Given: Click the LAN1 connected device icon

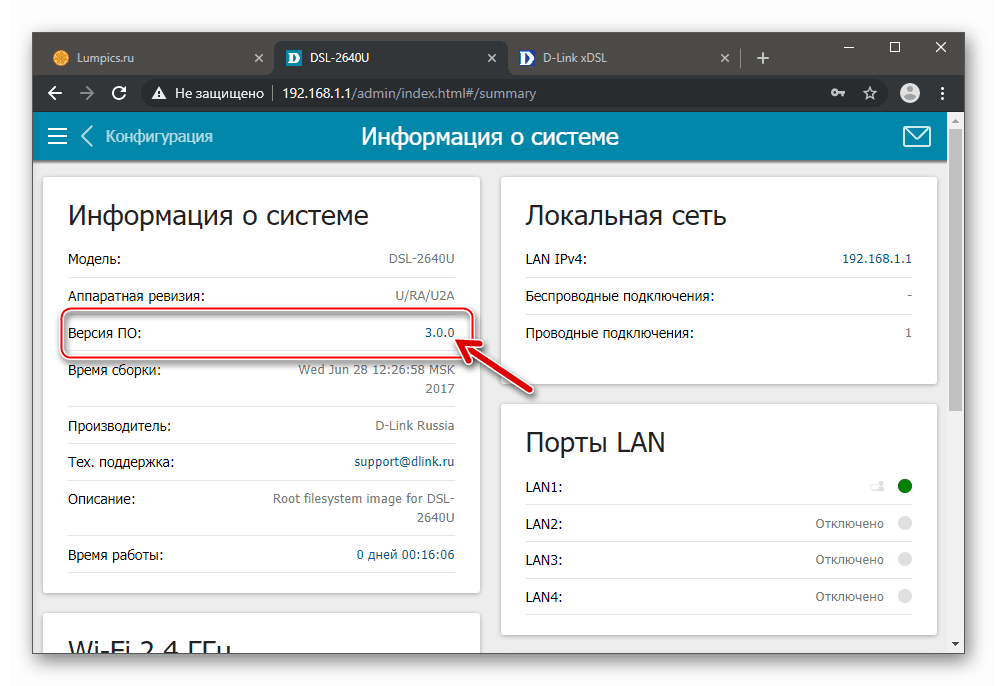Looking at the screenshot, I should [x=877, y=487].
